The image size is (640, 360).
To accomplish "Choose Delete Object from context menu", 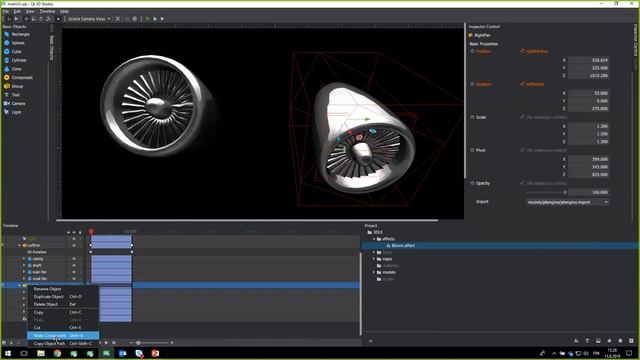I will tap(63, 304).
